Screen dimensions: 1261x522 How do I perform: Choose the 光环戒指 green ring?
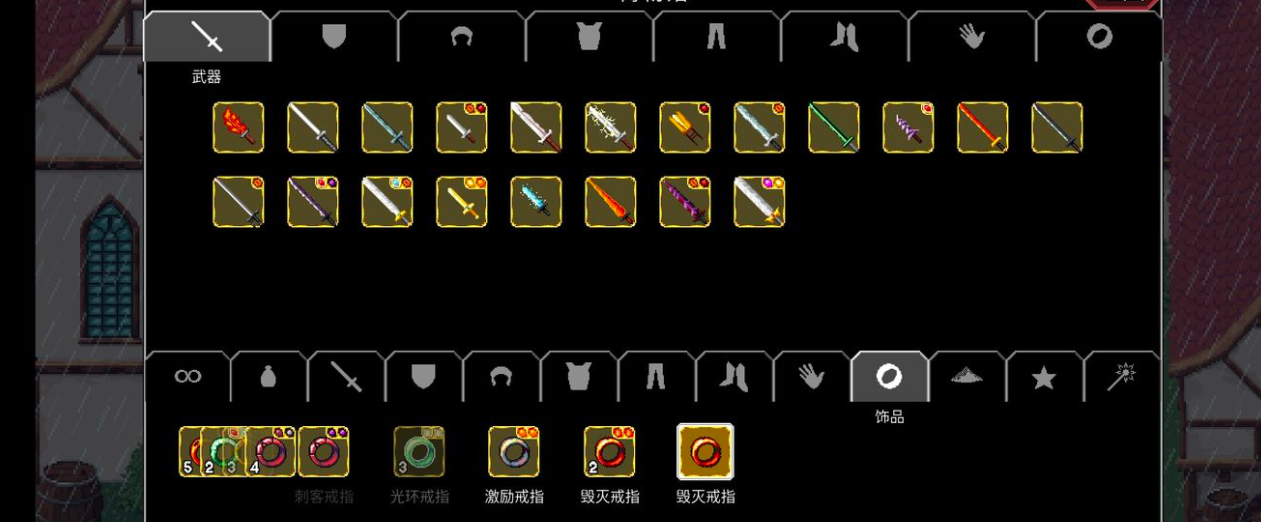tap(419, 452)
